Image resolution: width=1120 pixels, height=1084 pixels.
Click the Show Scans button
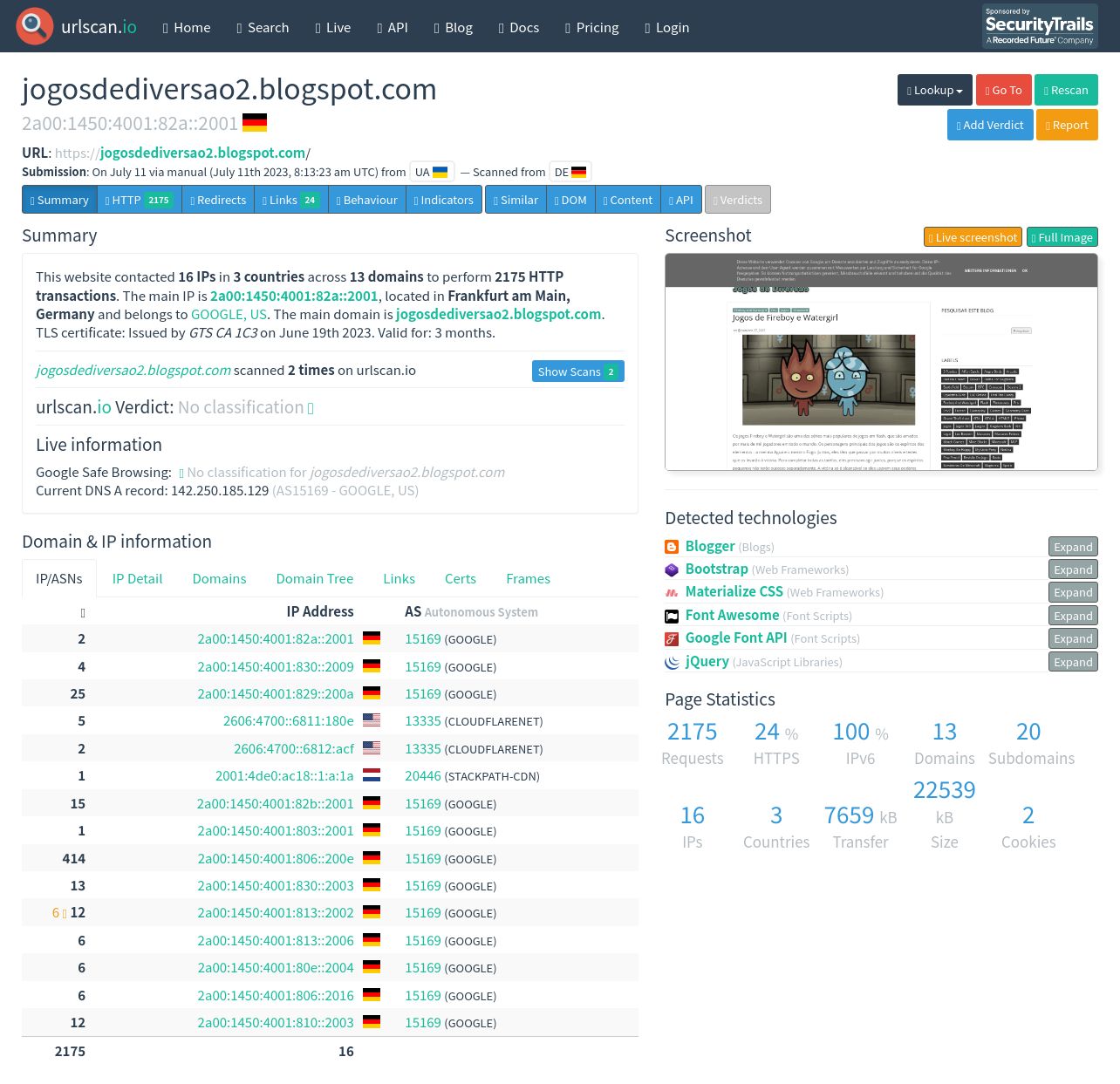point(578,372)
